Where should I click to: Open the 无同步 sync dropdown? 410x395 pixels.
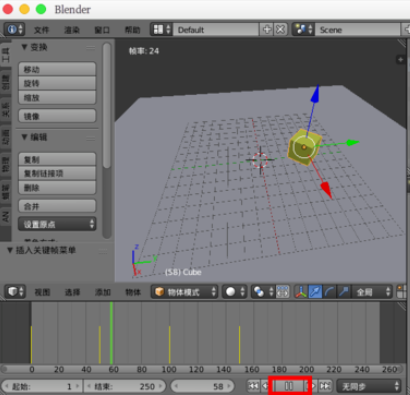pos(368,386)
